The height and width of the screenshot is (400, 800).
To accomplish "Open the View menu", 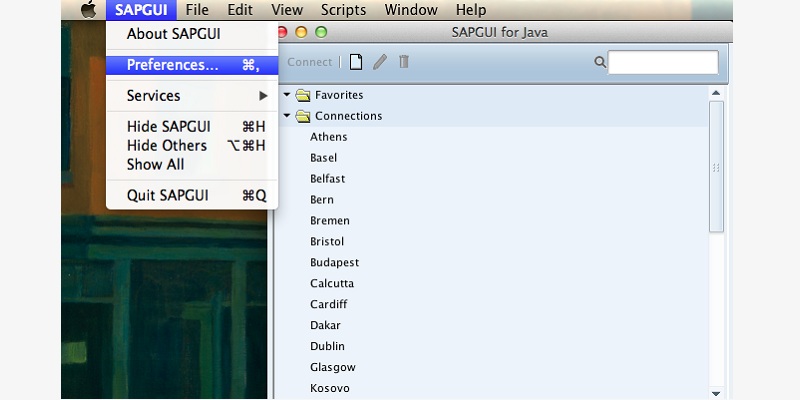I will point(287,10).
